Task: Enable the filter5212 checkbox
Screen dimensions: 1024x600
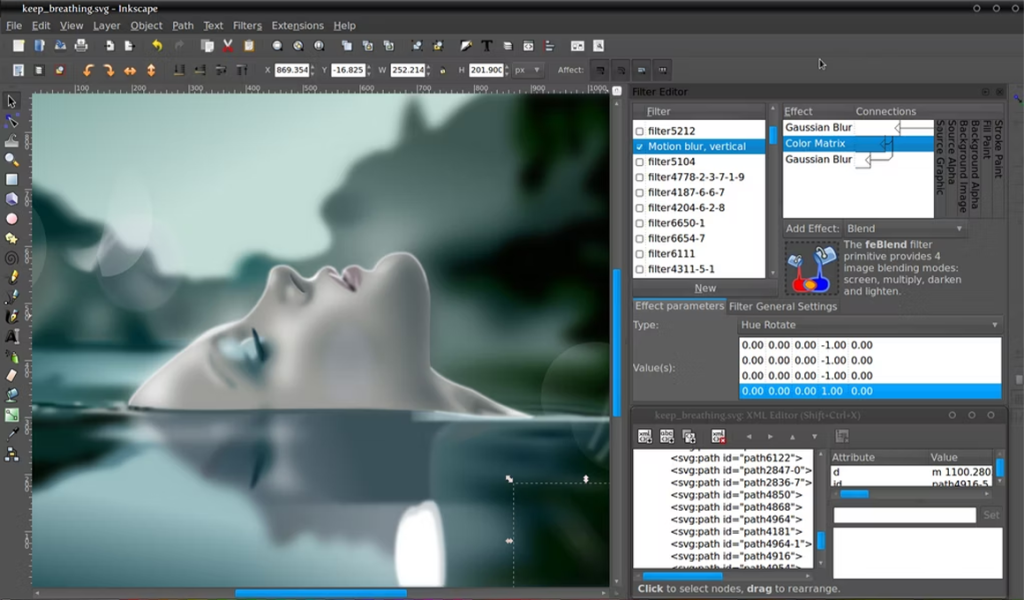Action: (x=639, y=131)
